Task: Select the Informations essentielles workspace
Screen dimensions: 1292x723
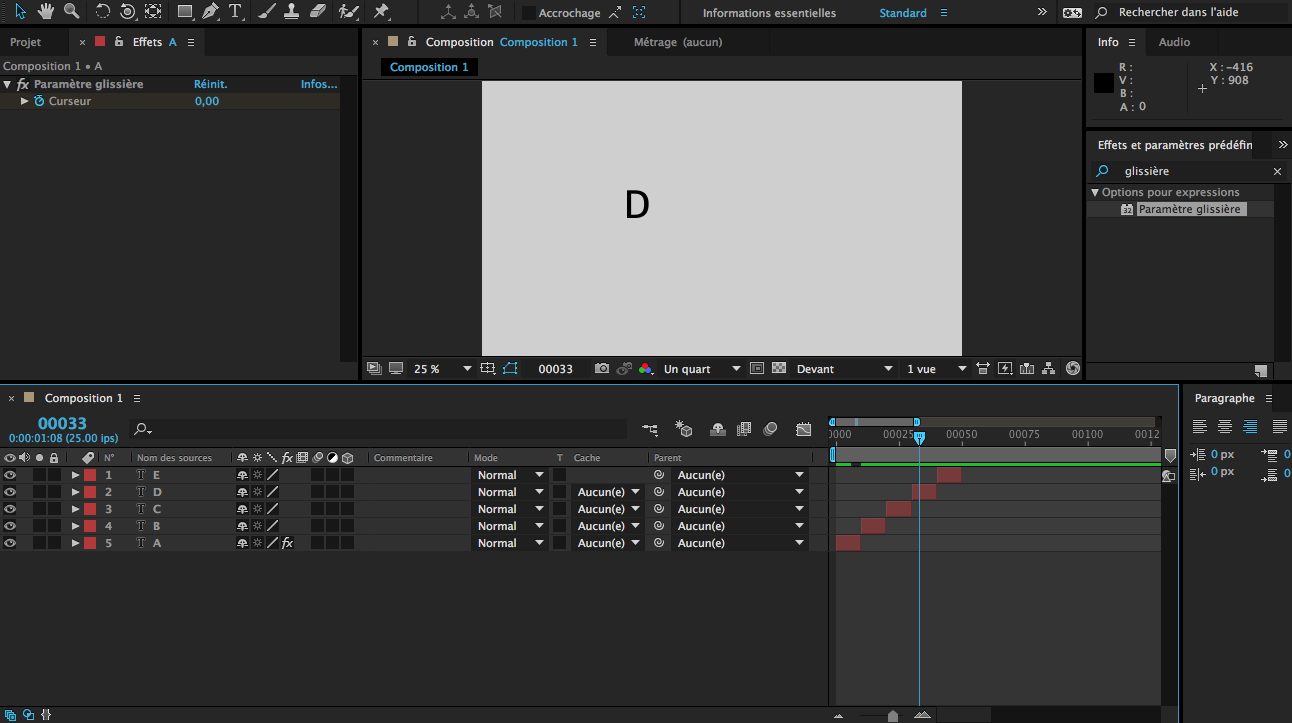Action: pos(769,13)
